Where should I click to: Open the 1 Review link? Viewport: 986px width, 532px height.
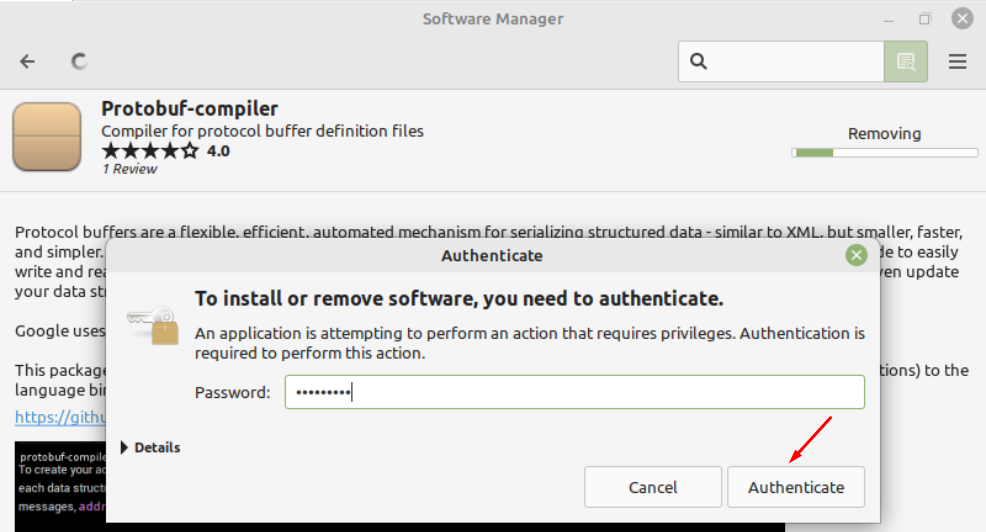130,169
